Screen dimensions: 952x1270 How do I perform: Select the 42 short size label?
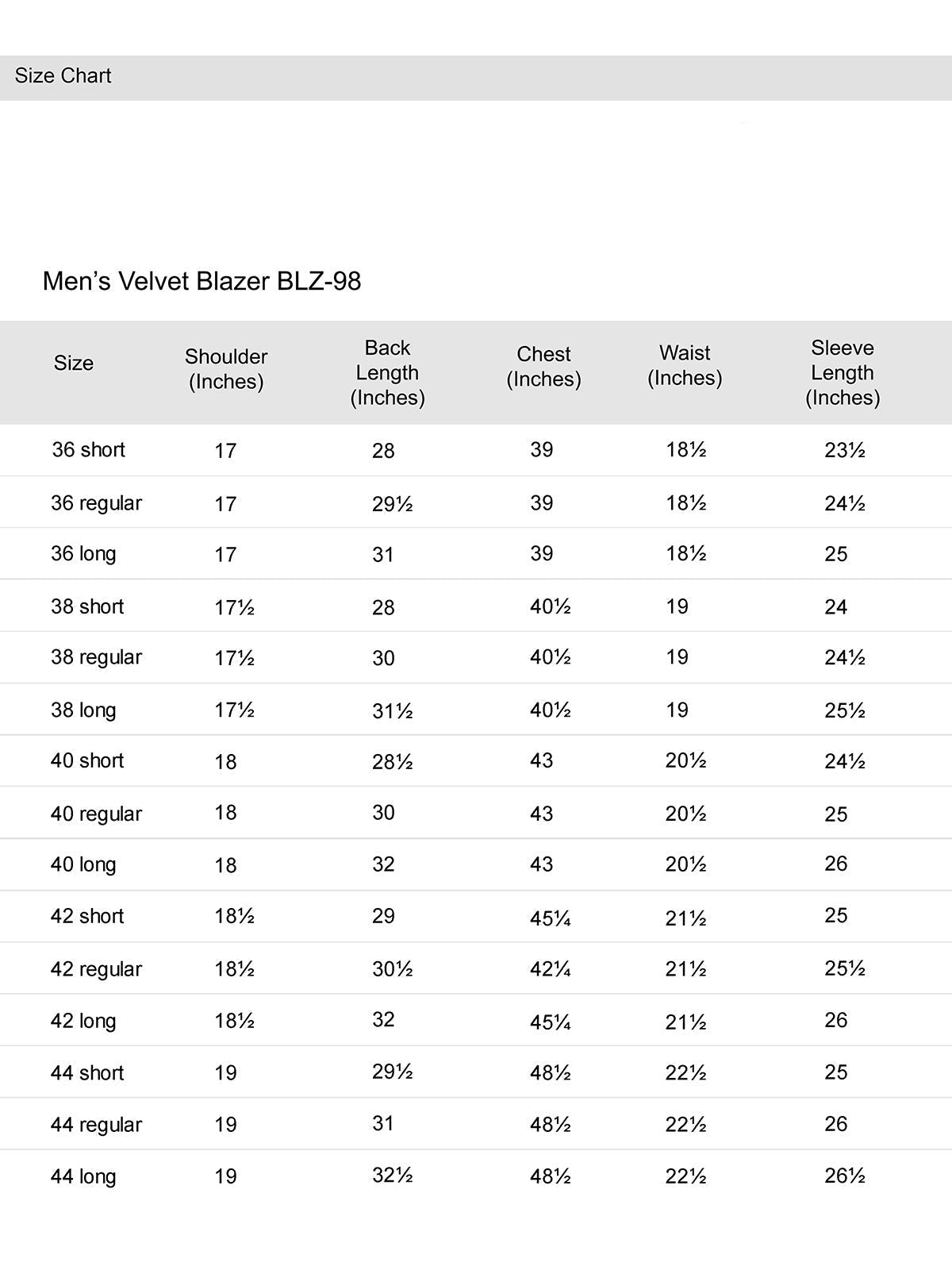click(87, 917)
